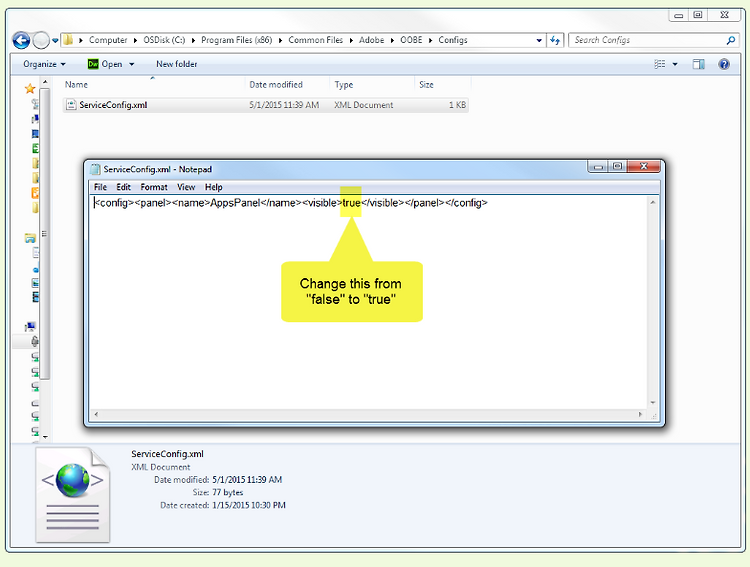Expand the arrow after OSDisk (C:) breadcrumb
750x567 pixels.
pos(193,40)
